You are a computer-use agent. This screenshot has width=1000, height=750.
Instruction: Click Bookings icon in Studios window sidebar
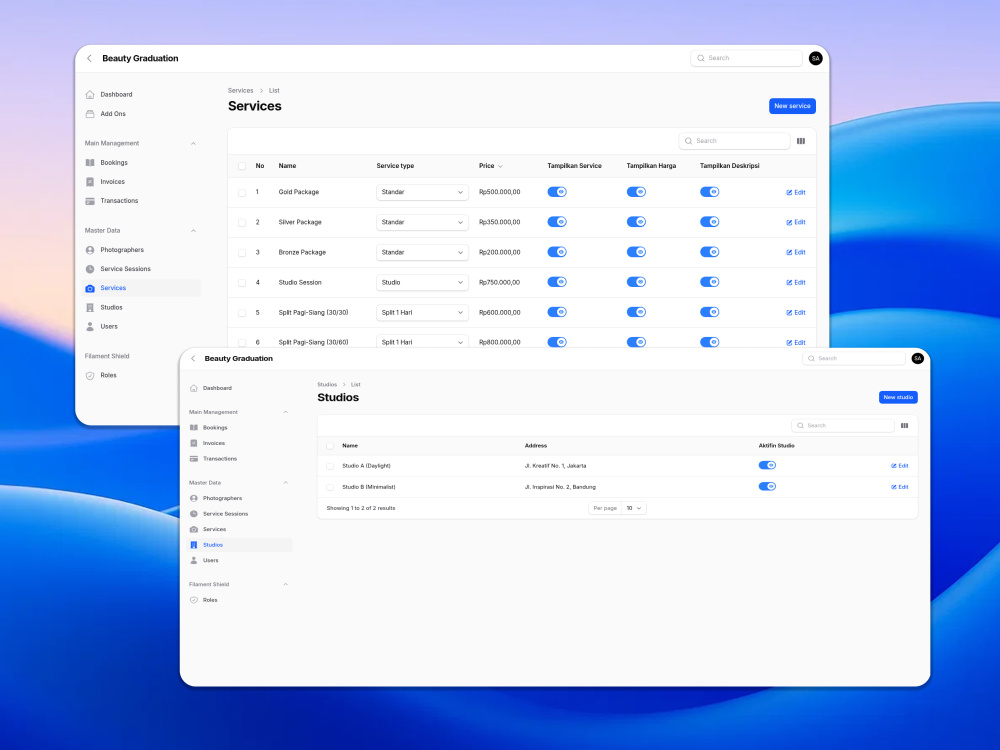(194, 427)
